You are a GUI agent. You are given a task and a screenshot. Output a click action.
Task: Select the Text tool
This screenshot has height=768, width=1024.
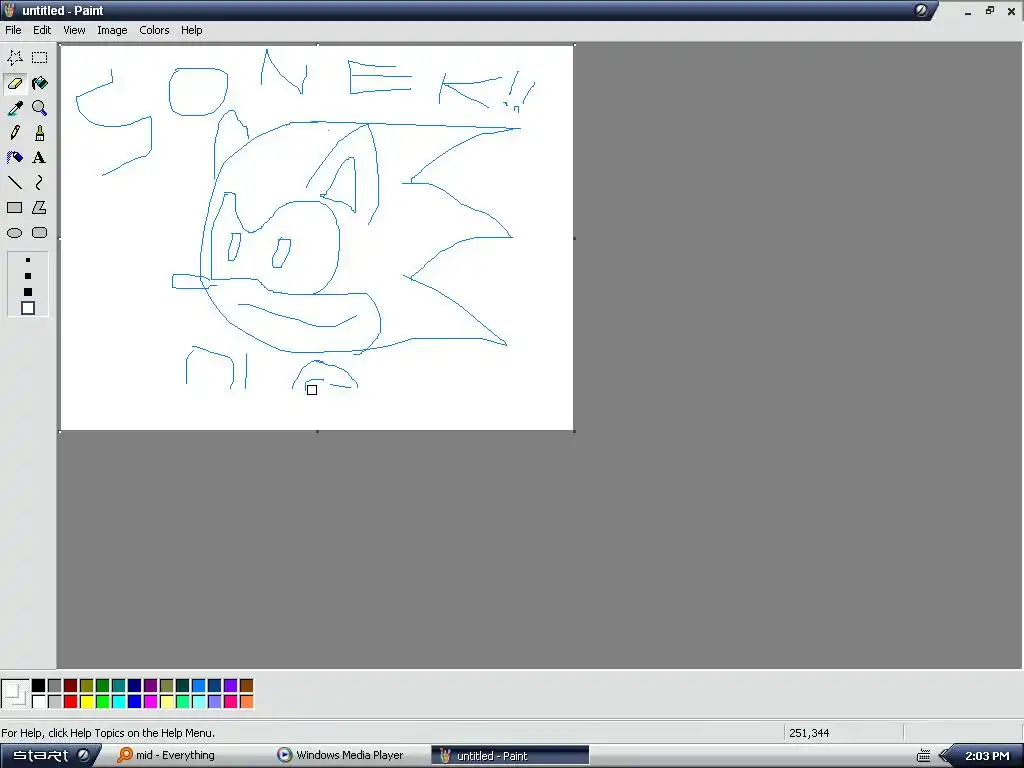[x=40, y=157]
